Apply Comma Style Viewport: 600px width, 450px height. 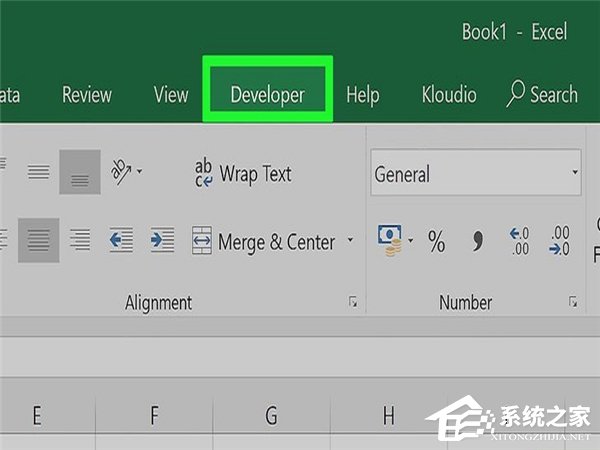(x=478, y=241)
